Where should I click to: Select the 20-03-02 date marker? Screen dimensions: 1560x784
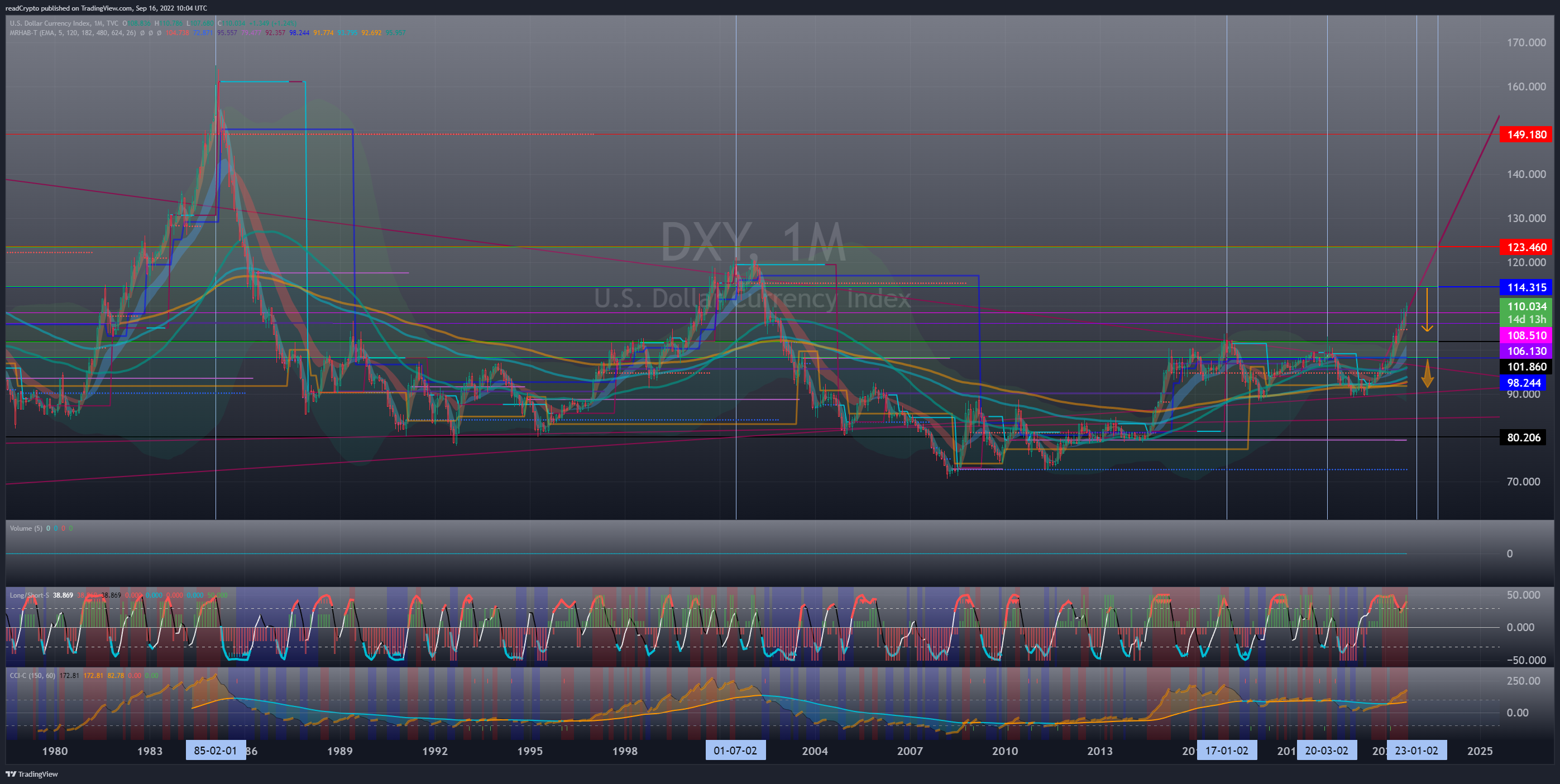coord(1326,751)
